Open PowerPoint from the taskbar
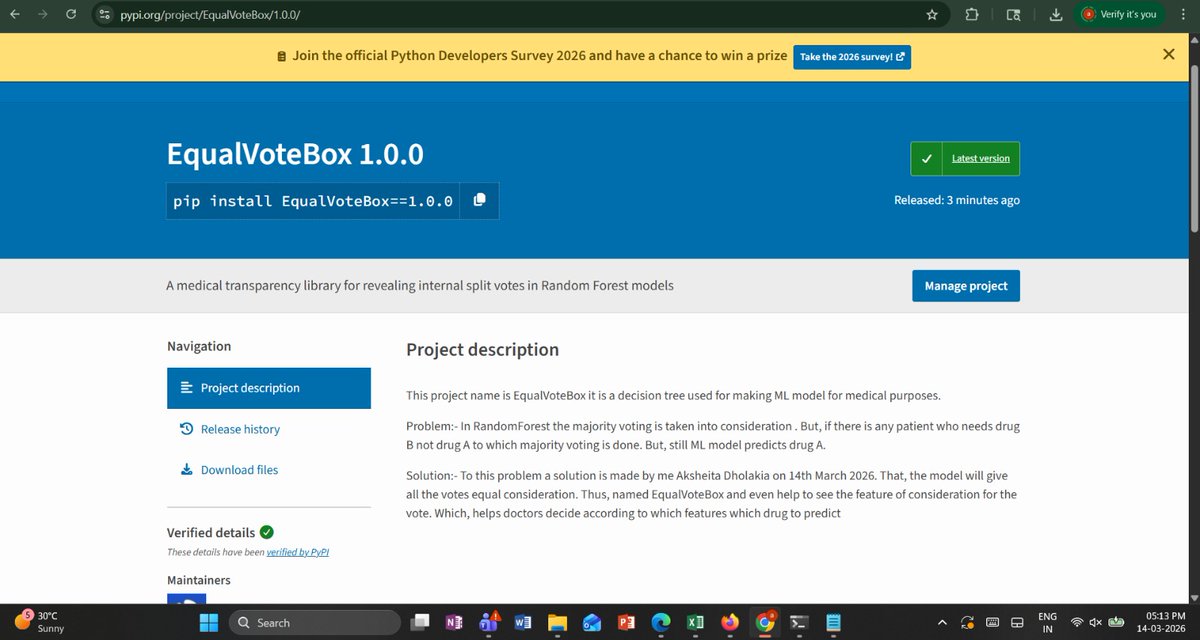Image resolution: width=1200 pixels, height=640 pixels. 627,623
